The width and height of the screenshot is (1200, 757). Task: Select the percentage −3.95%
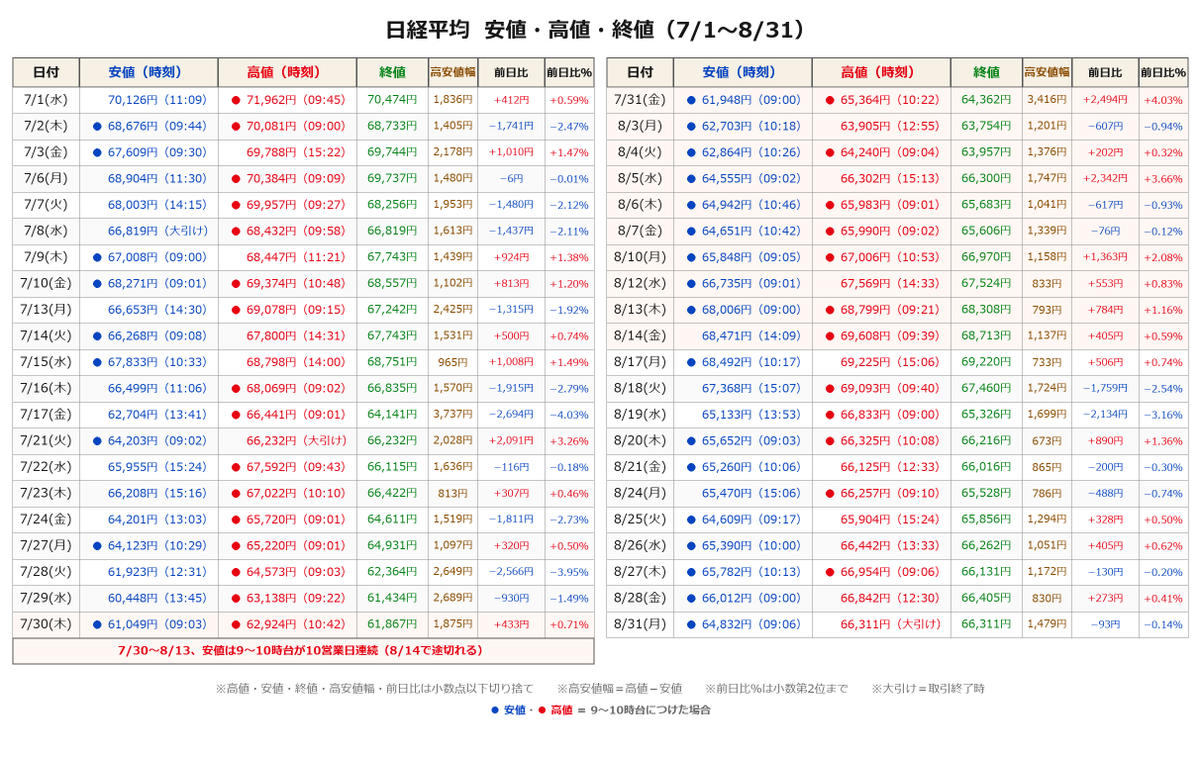tap(569, 571)
